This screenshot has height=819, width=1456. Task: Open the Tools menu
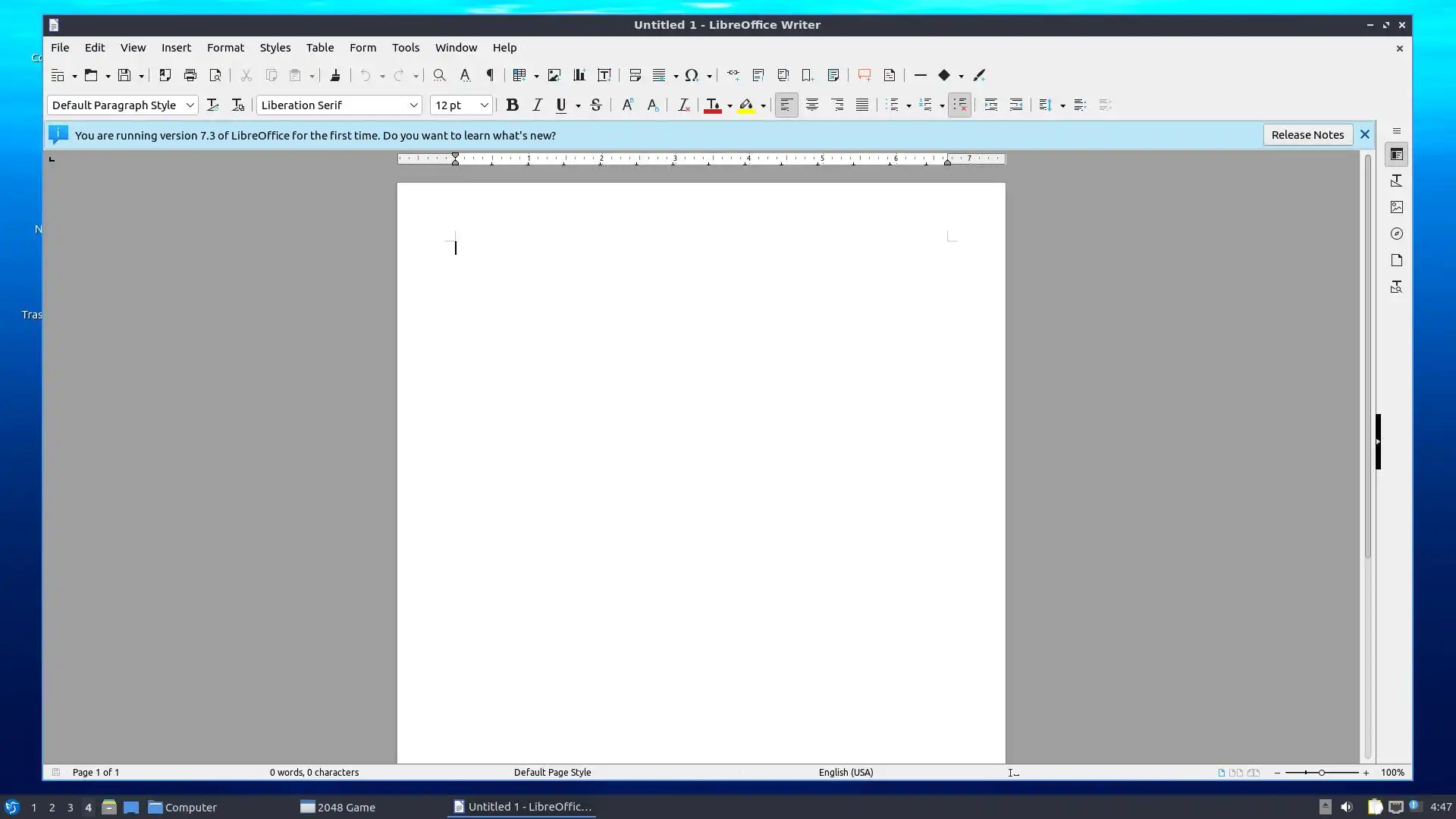pyautogui.click(x=405, y=47)
